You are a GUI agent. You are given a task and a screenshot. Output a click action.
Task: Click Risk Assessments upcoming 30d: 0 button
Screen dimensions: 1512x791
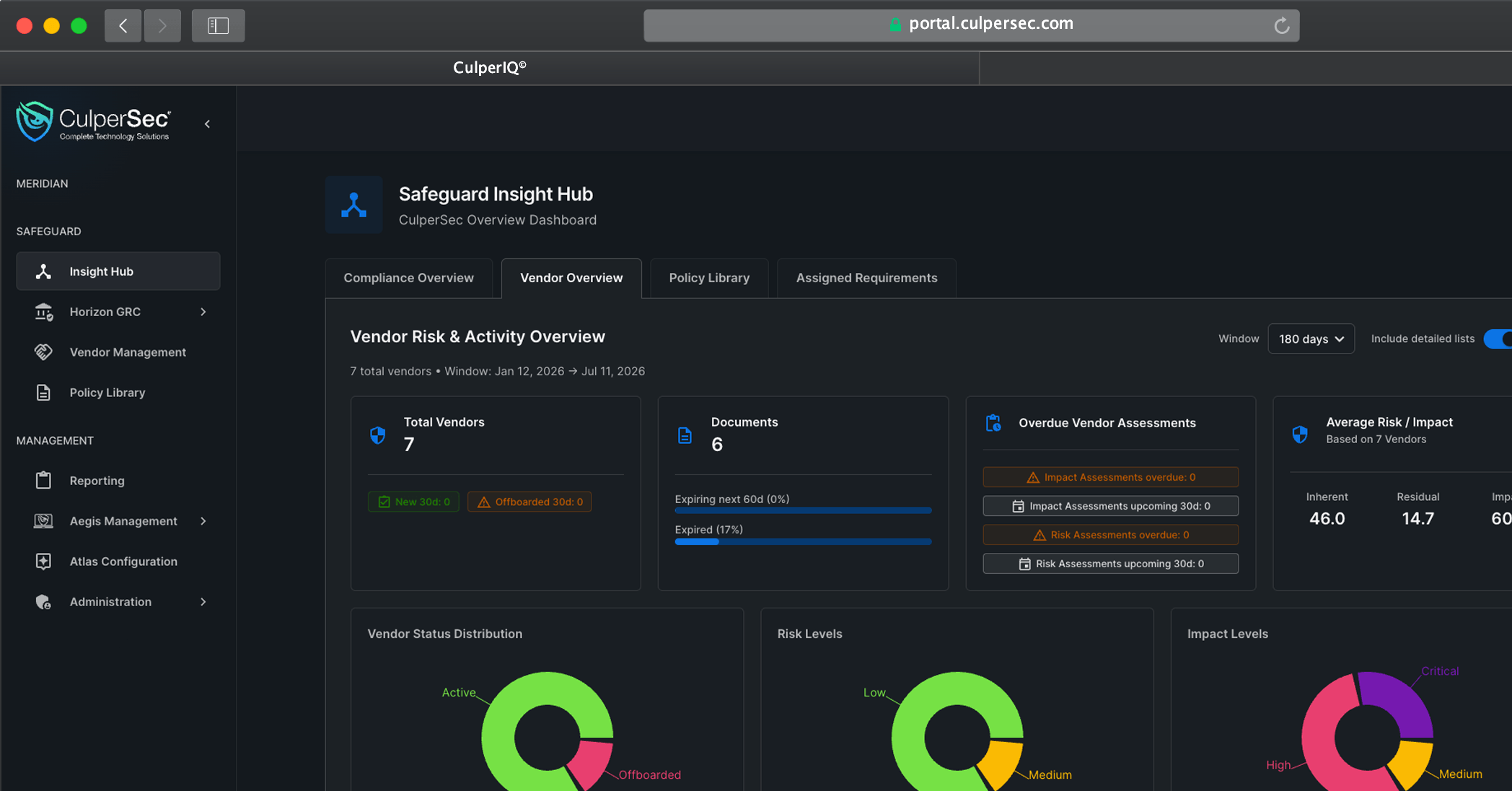tap(1110, 564)
